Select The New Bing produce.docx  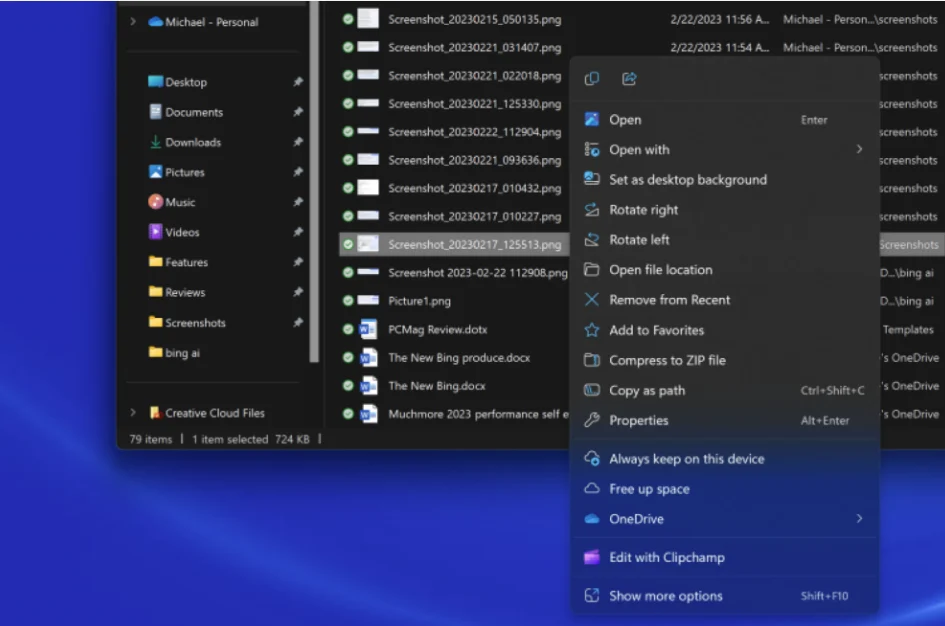point(459,358)
